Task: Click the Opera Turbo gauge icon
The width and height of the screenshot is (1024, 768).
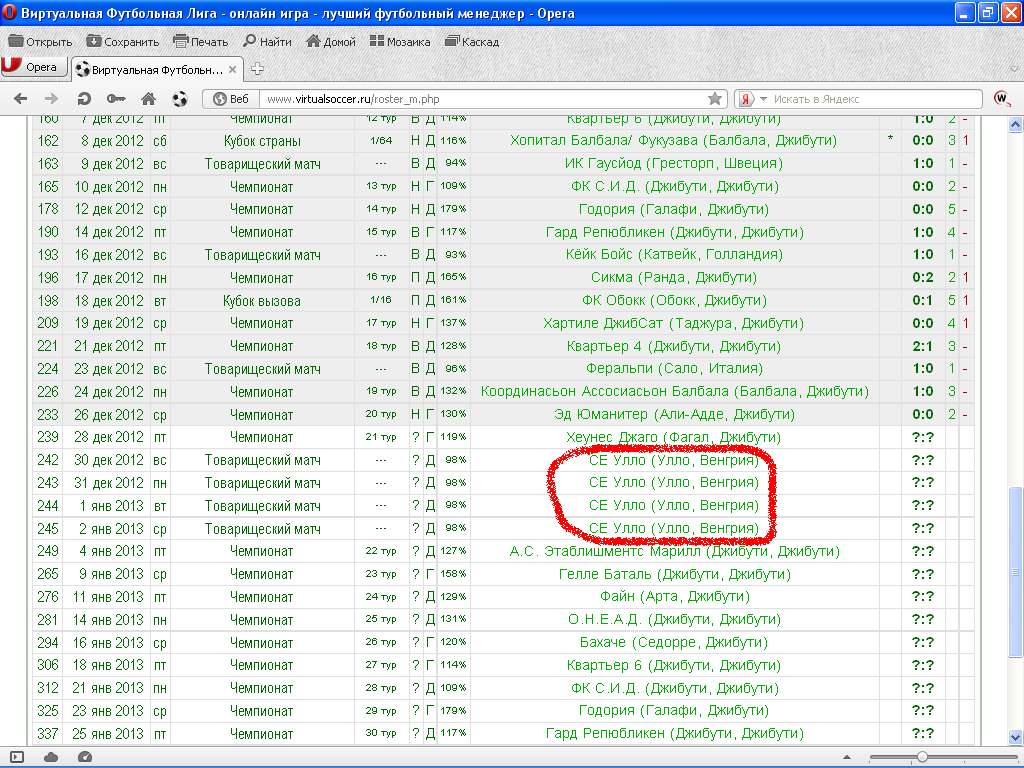Action: (x=85, y=758)
